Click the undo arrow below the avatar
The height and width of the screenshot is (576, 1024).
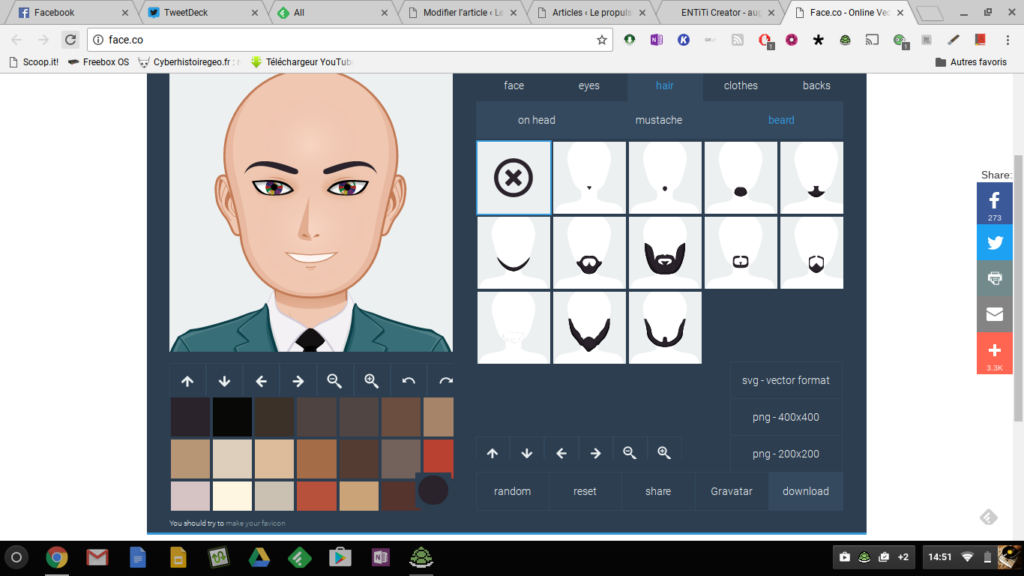(408, 380)
